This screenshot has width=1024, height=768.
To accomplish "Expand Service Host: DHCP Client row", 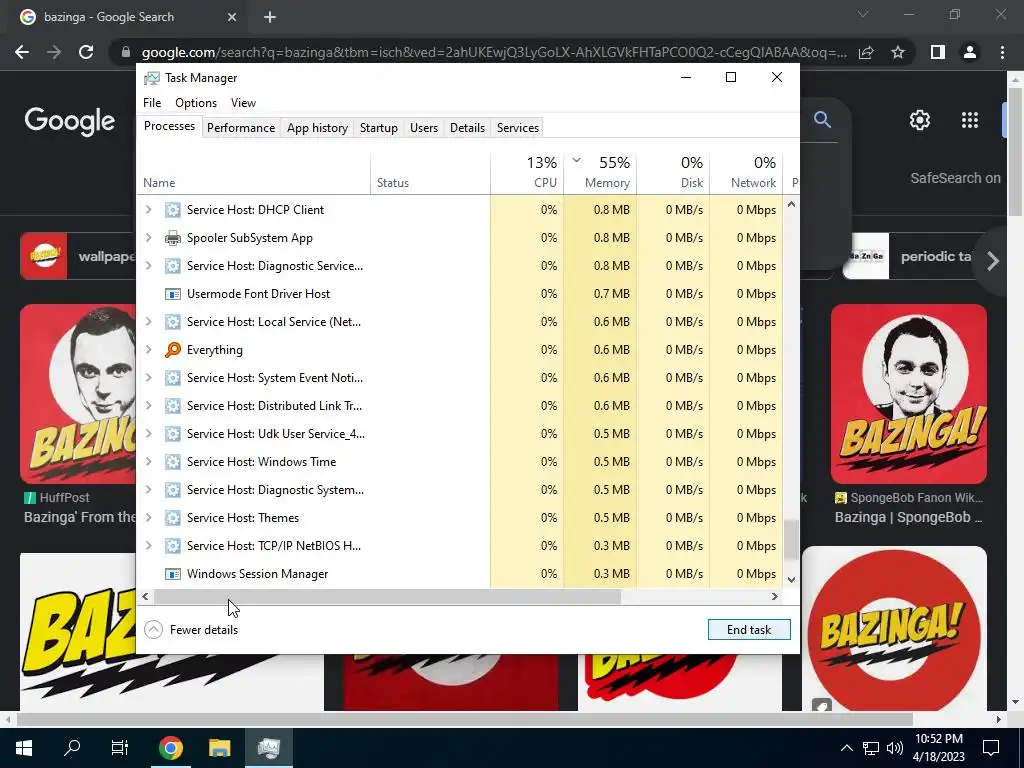I will click(x=148, y=210).
